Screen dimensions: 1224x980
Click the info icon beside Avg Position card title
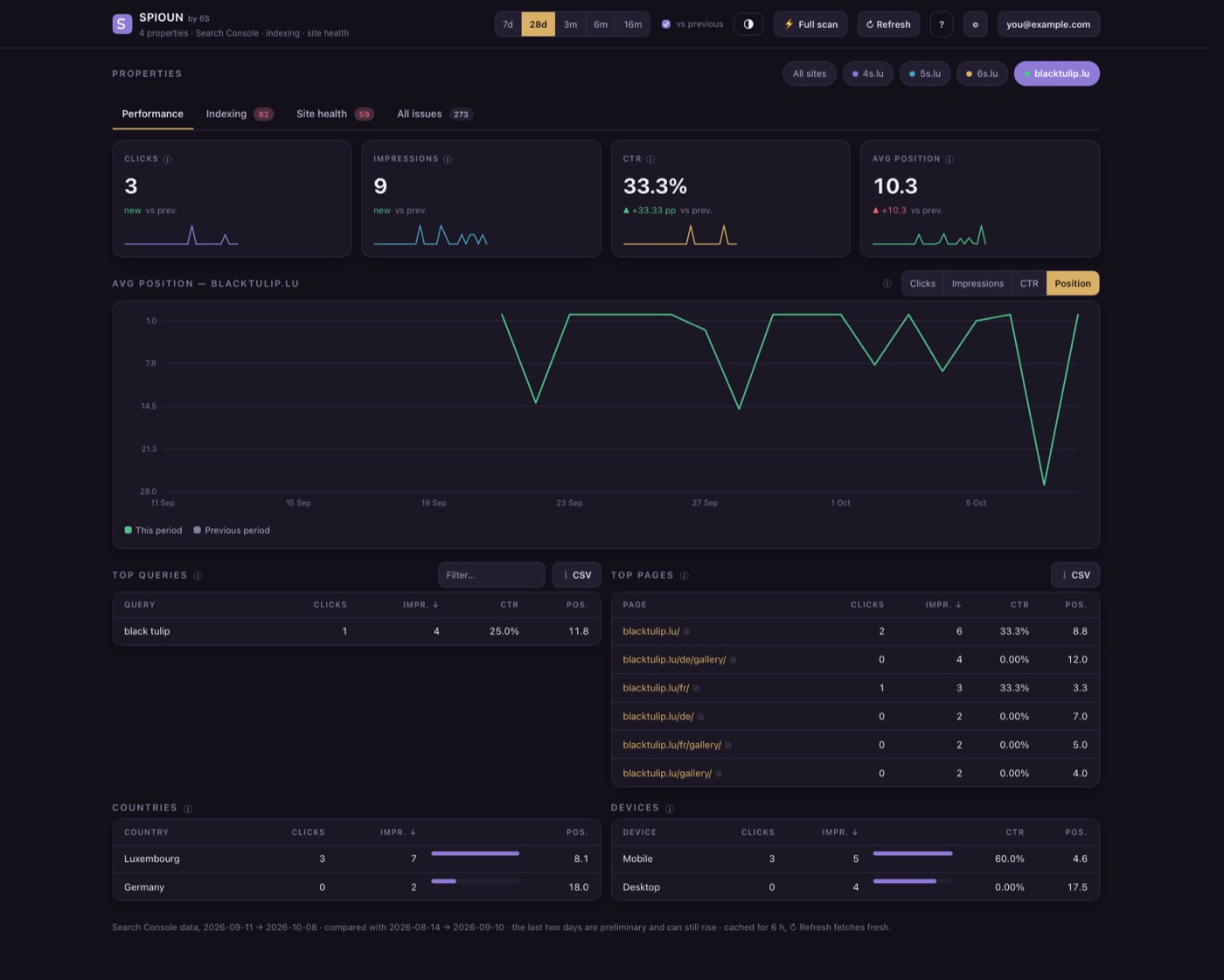pos(949,159)
